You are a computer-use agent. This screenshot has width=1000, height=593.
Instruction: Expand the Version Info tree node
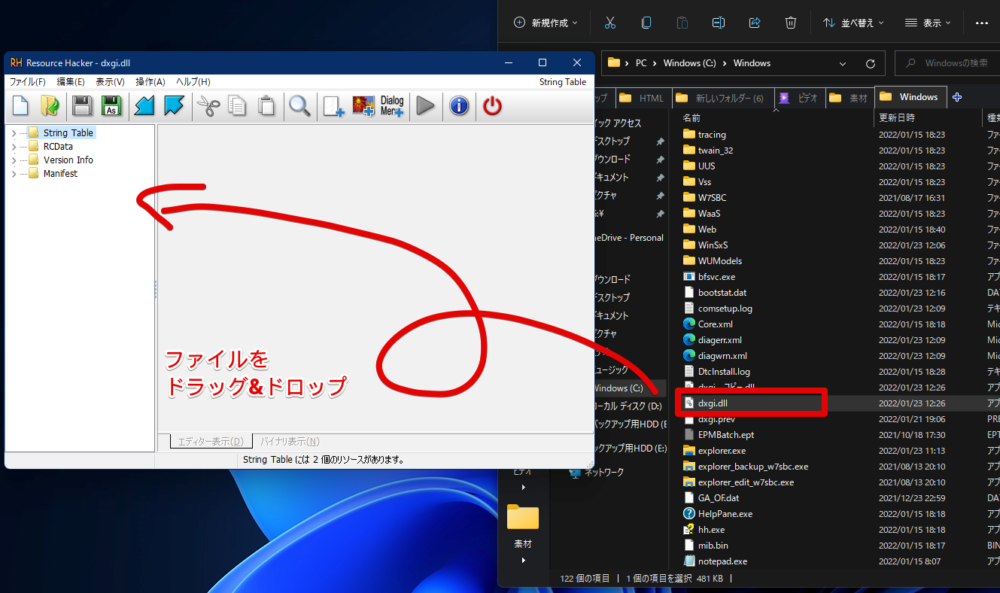[x=14, y=160]
